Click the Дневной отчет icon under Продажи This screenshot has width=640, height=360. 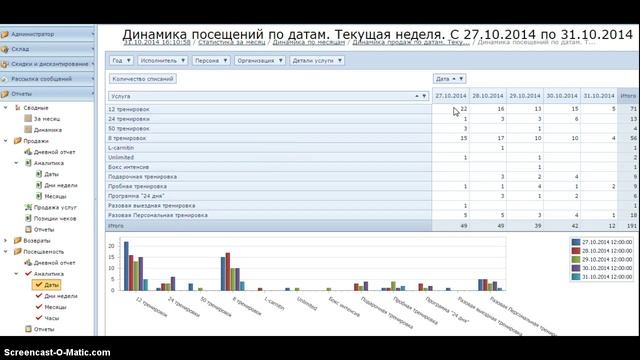click(28, 152)
